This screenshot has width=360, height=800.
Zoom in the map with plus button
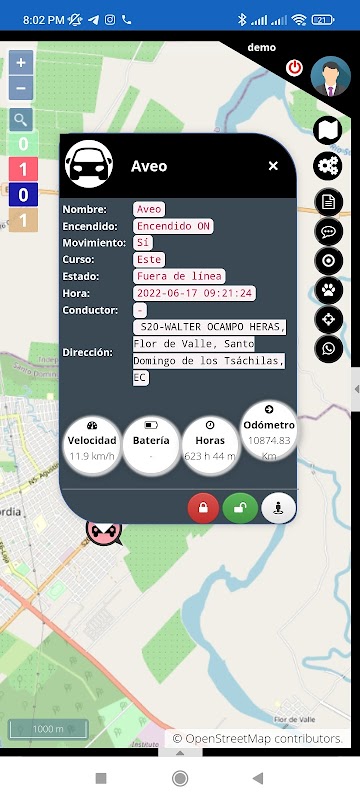[x=21, y=63]
